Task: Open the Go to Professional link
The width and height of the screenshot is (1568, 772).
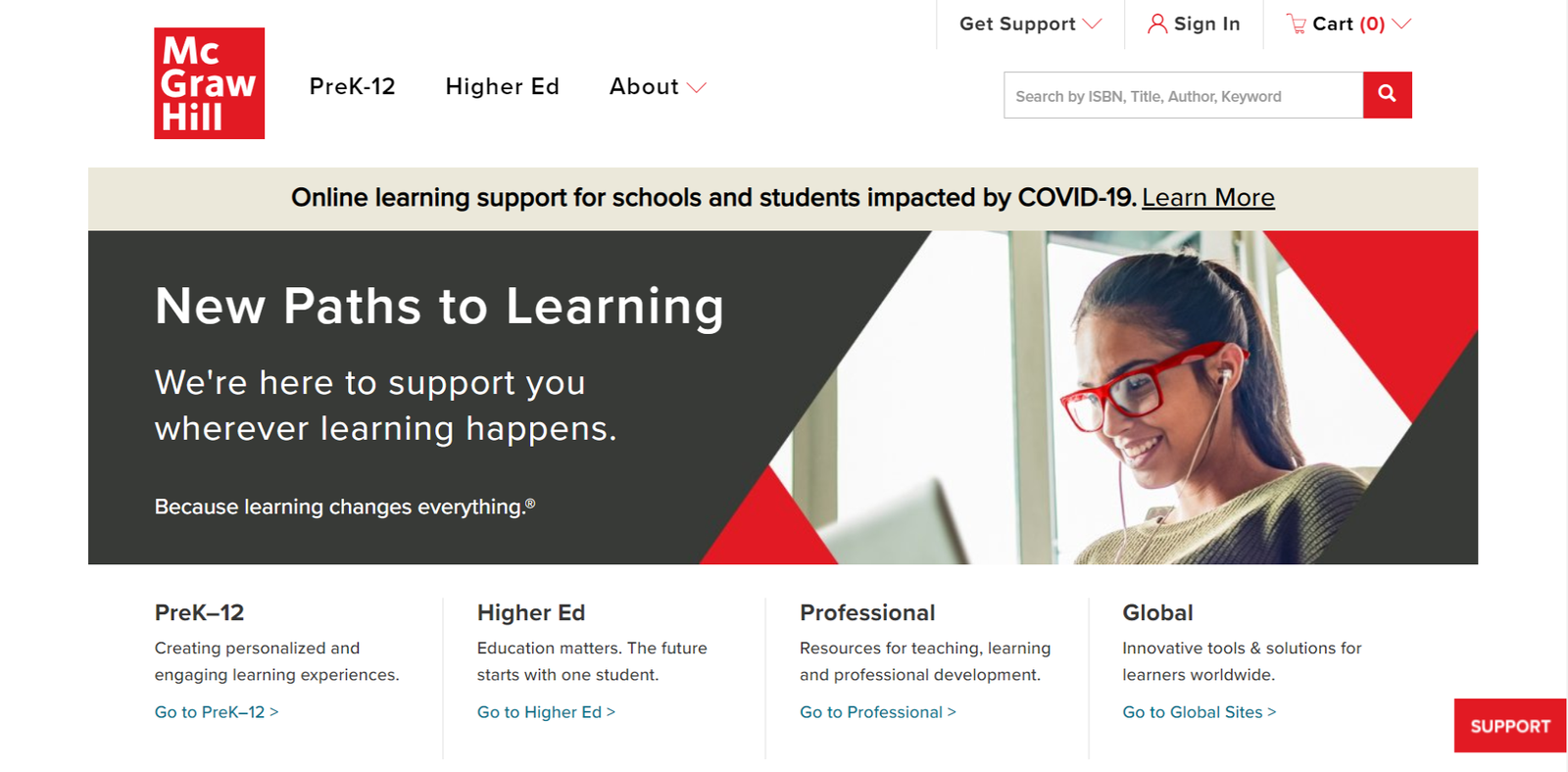Action: 877,712
